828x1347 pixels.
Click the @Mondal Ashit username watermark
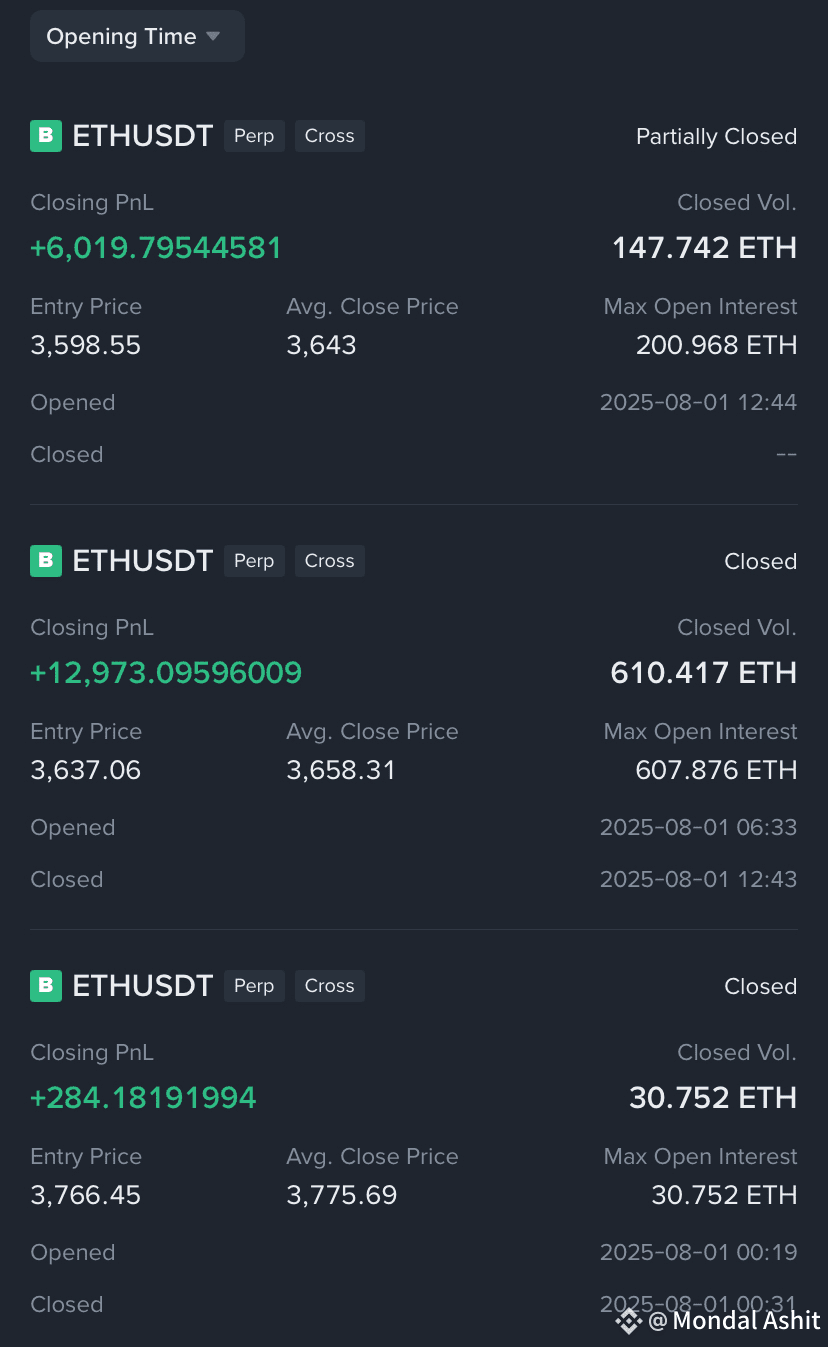[735, 1321]
